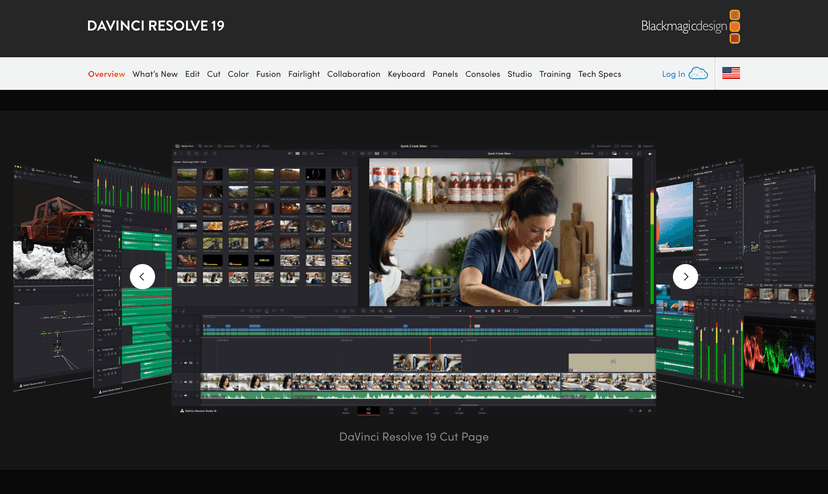Open the US flag region selector
This screenshot has height=494, width=828.
pyautogui.click(x=731, y=73)
